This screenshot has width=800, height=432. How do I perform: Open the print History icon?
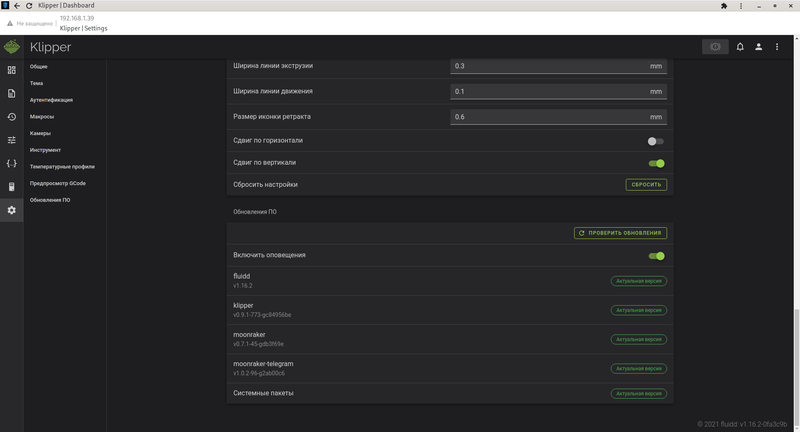[x=11, y=117]
